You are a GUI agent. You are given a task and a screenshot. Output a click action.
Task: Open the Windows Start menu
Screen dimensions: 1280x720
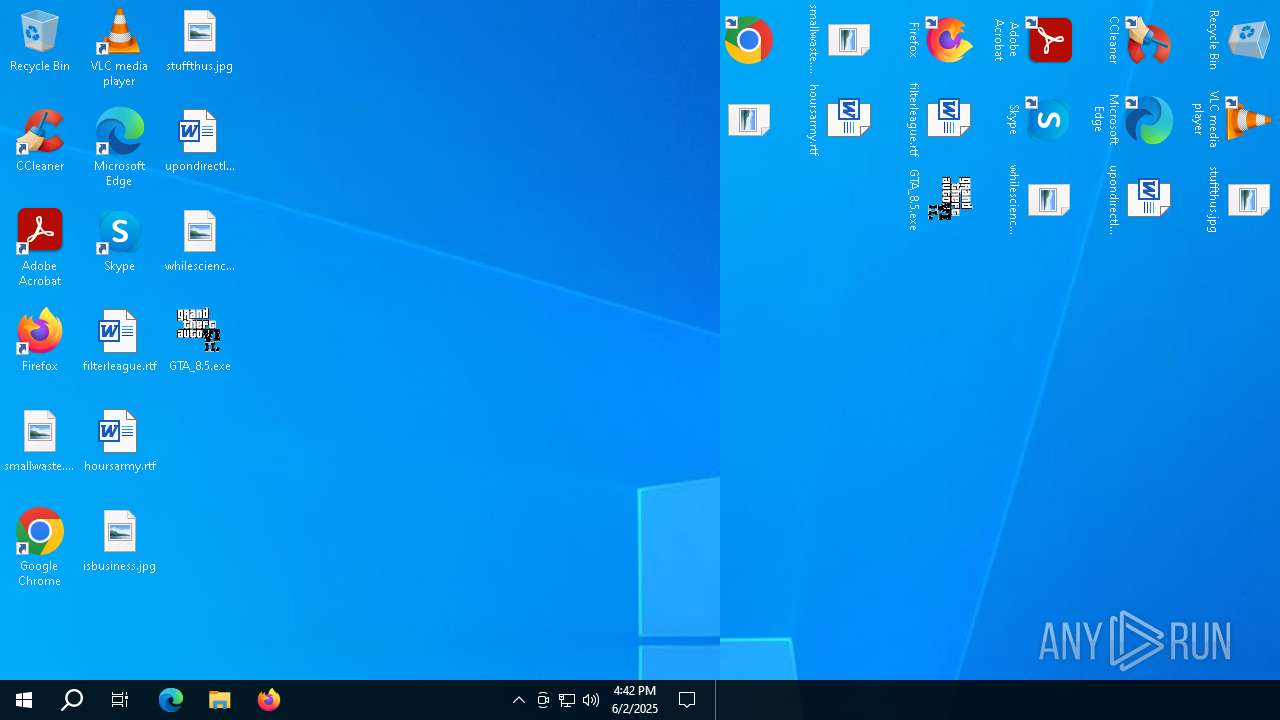click(24, 700)
